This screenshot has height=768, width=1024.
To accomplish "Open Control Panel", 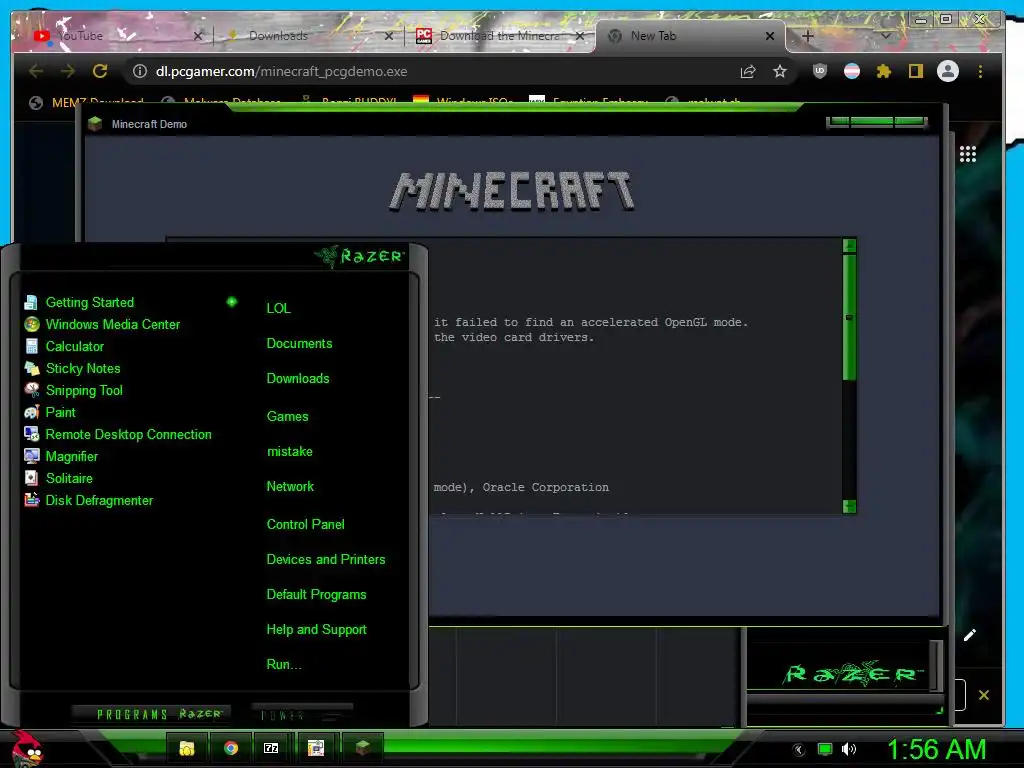I will (x=305, y=524).
